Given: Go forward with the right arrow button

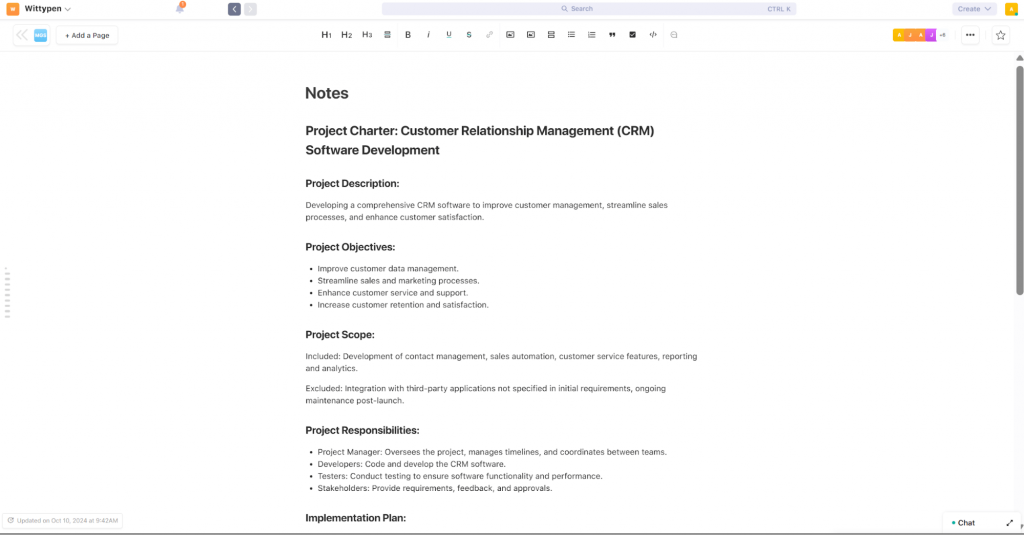Looking at the screenshot, I should coord(251,9).
